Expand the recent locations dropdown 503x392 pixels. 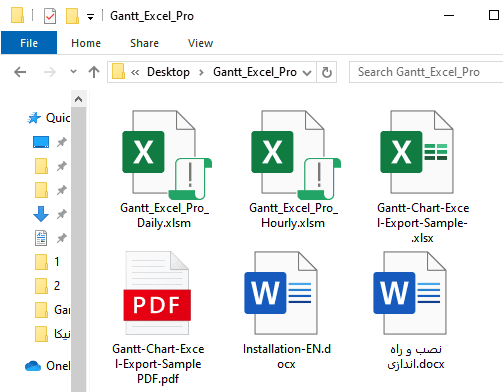73,71
